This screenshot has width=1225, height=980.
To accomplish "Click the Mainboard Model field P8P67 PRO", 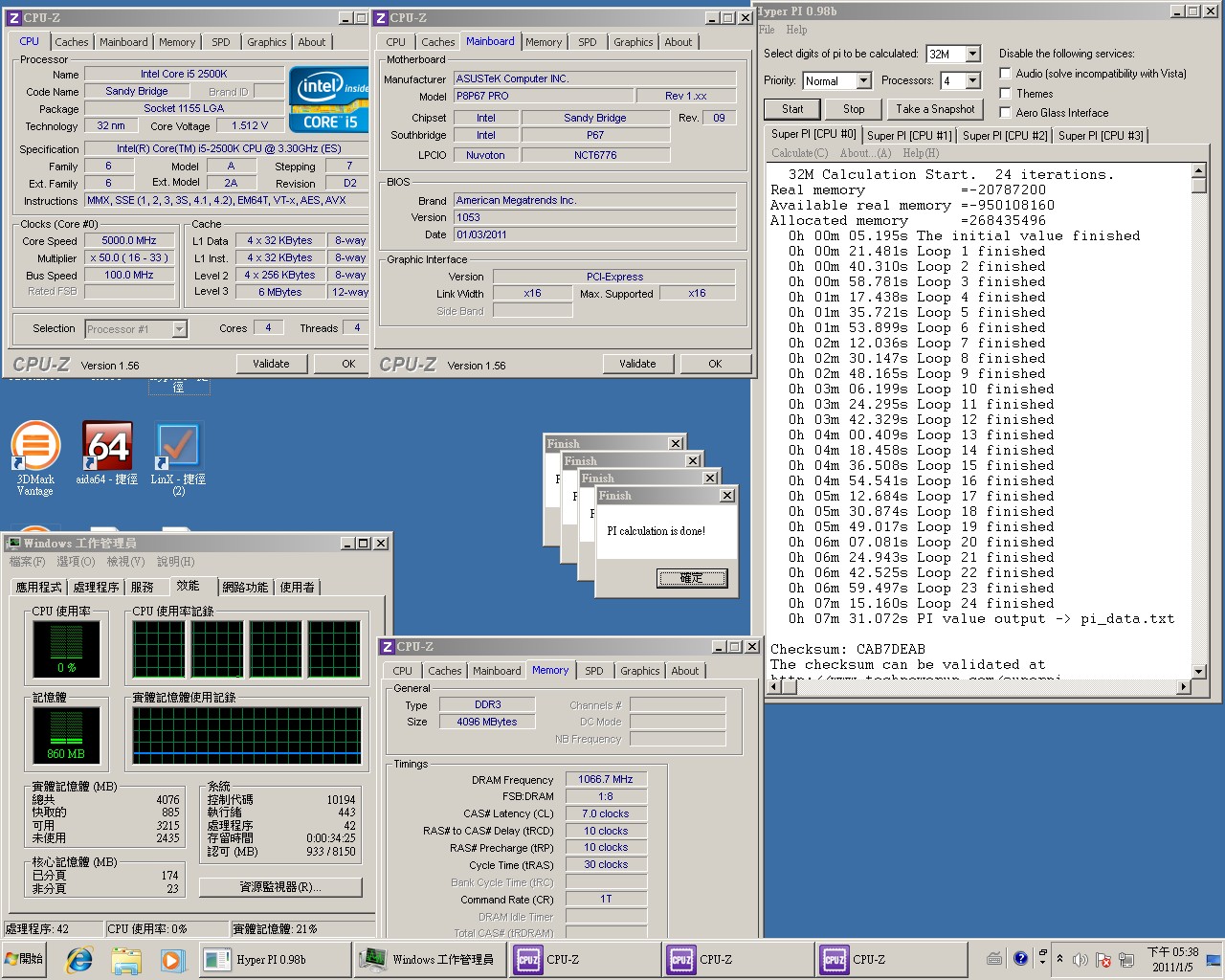I will (544, 96).
